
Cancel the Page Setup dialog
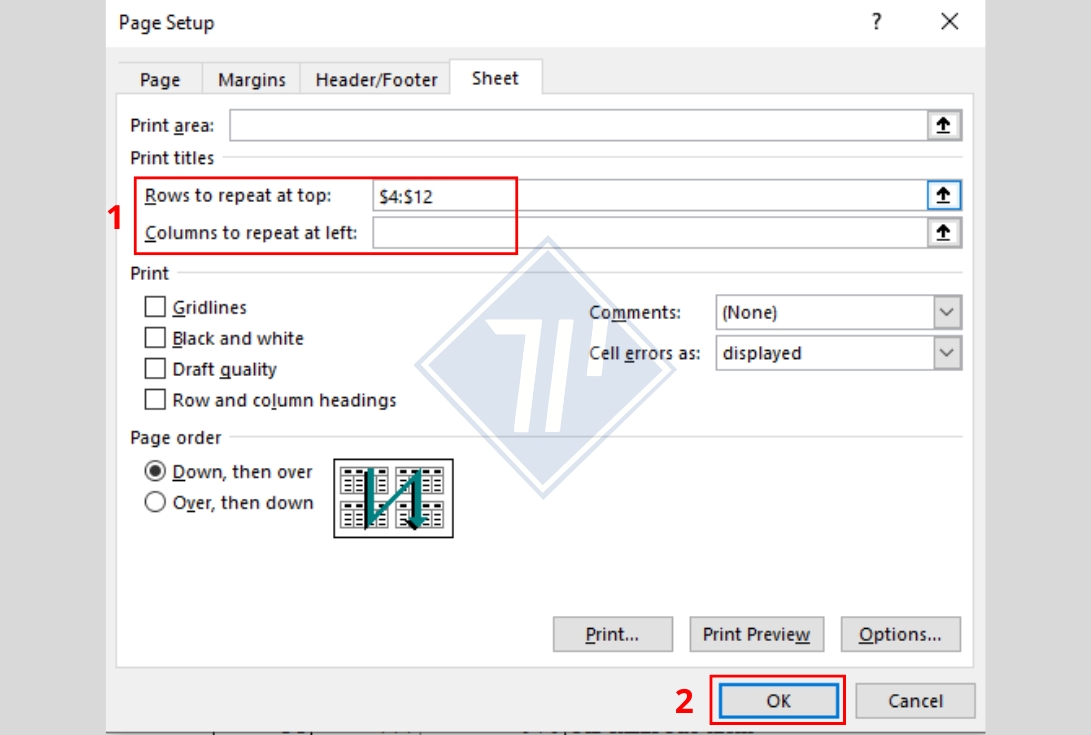[x=915, y=700]
